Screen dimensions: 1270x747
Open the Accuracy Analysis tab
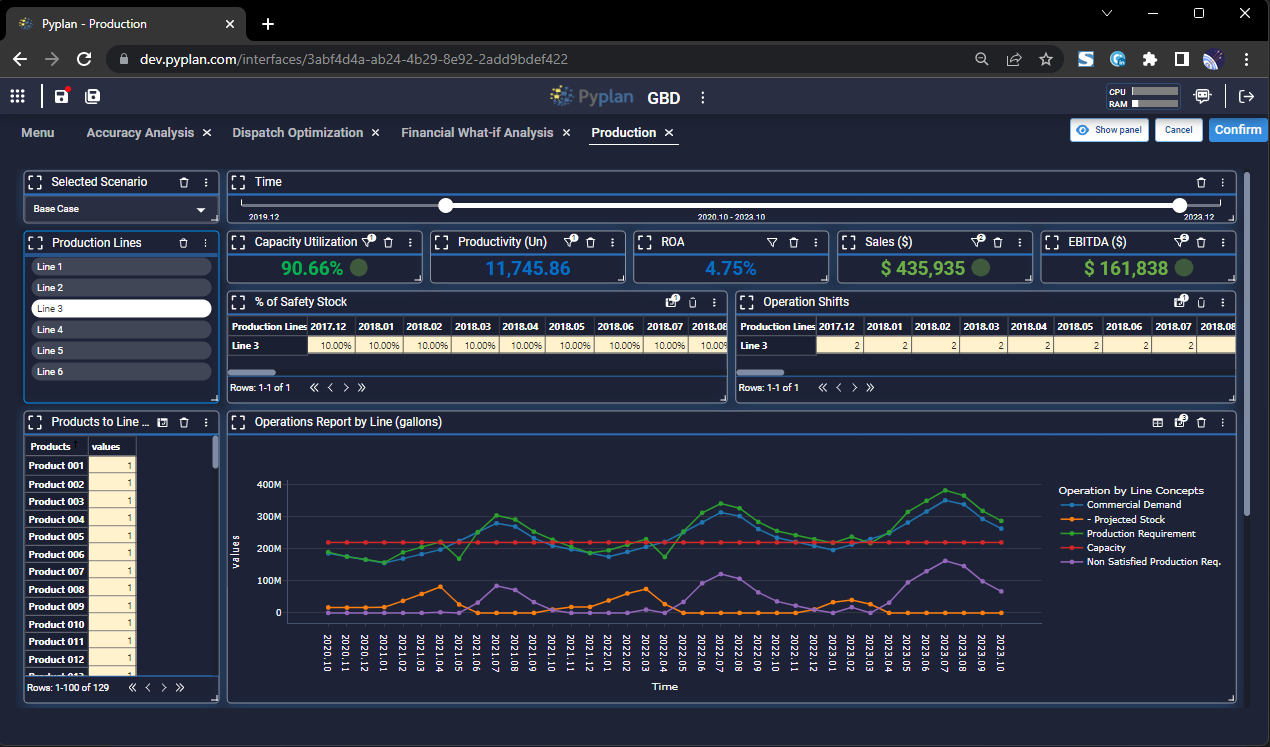[140, 132]
